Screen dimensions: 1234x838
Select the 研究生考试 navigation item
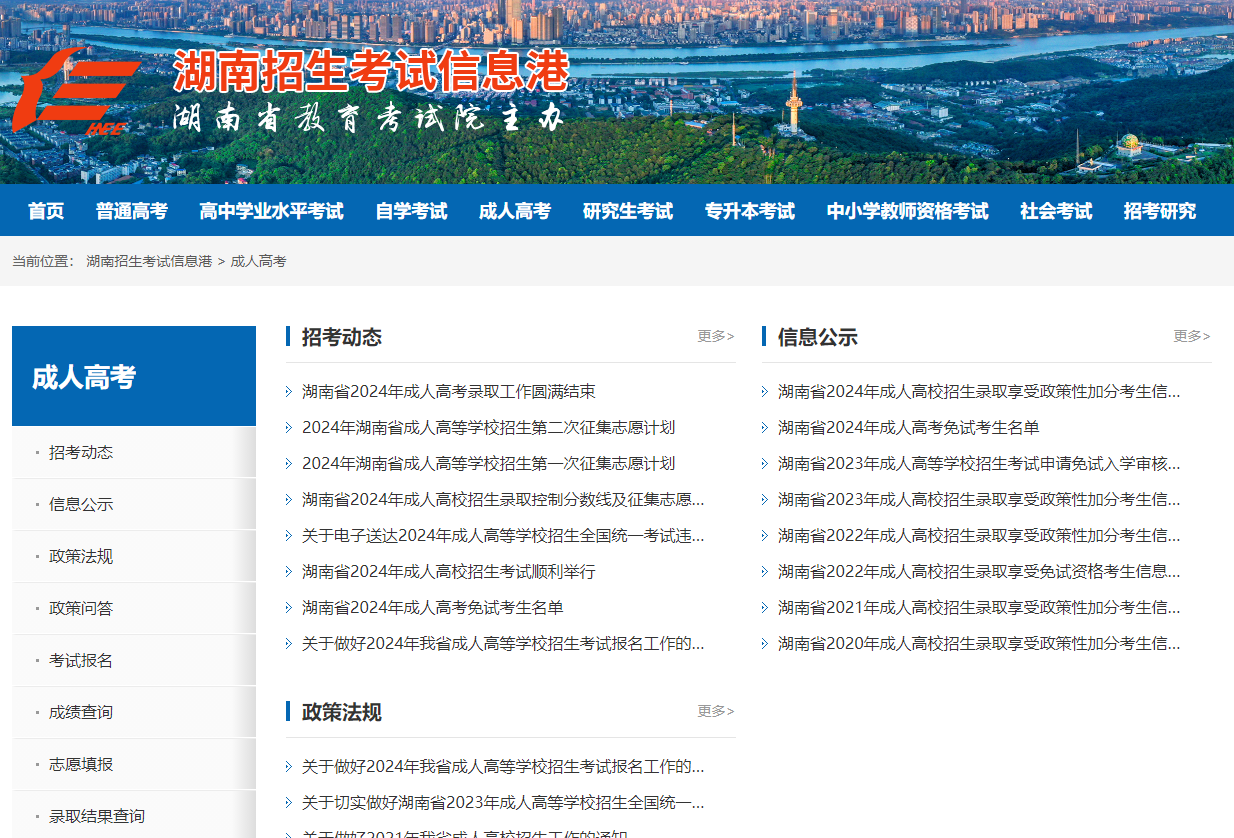click(627, 211)
